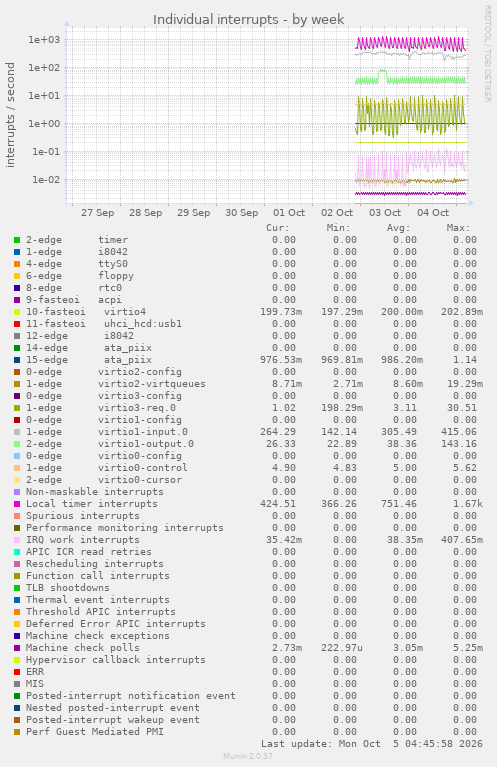Click the 'Max:' column header

click(458, 228)
